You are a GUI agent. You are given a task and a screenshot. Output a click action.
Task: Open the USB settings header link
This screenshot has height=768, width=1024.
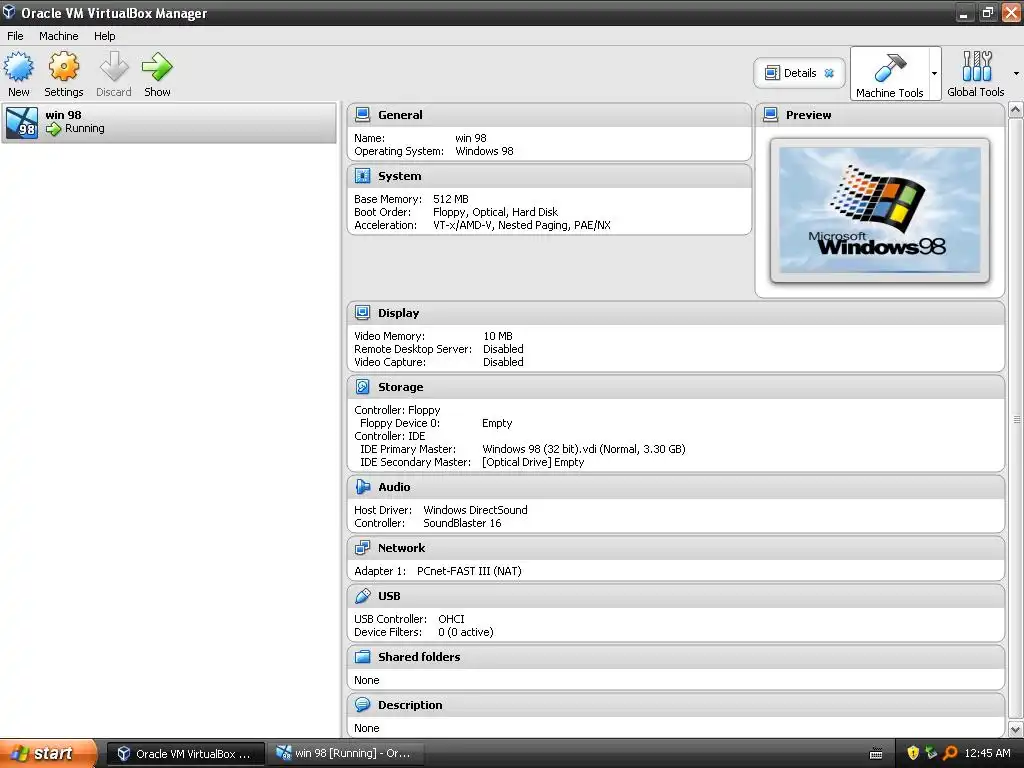(389, 596)
